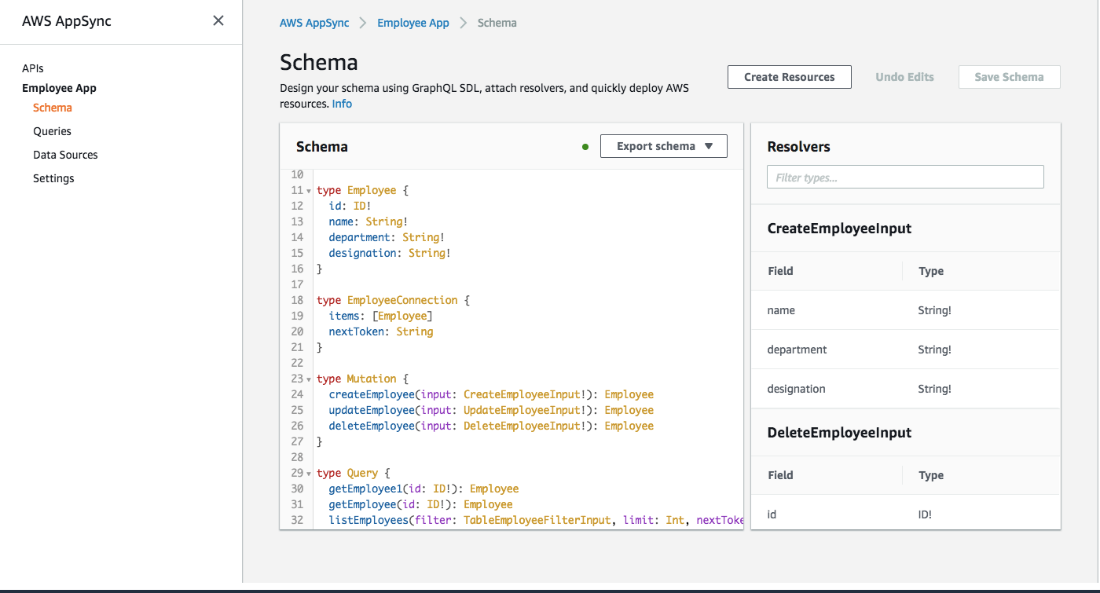Click the id: ID! line in Employee type
The width and height of the screenshot is (1100, 593).
pyautogui.click(x=349, y=206)
